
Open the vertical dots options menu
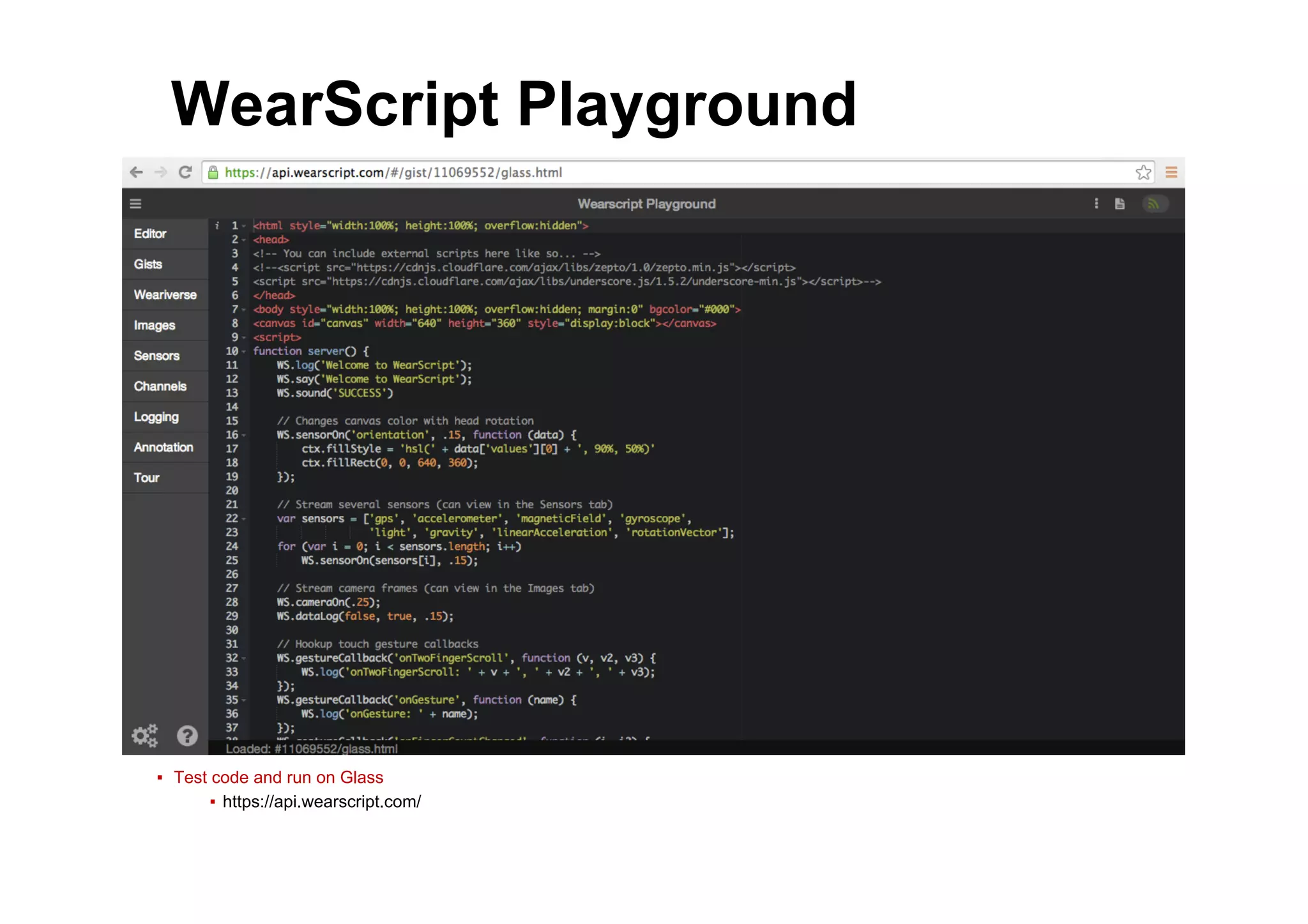click(x=1097, y=204)
